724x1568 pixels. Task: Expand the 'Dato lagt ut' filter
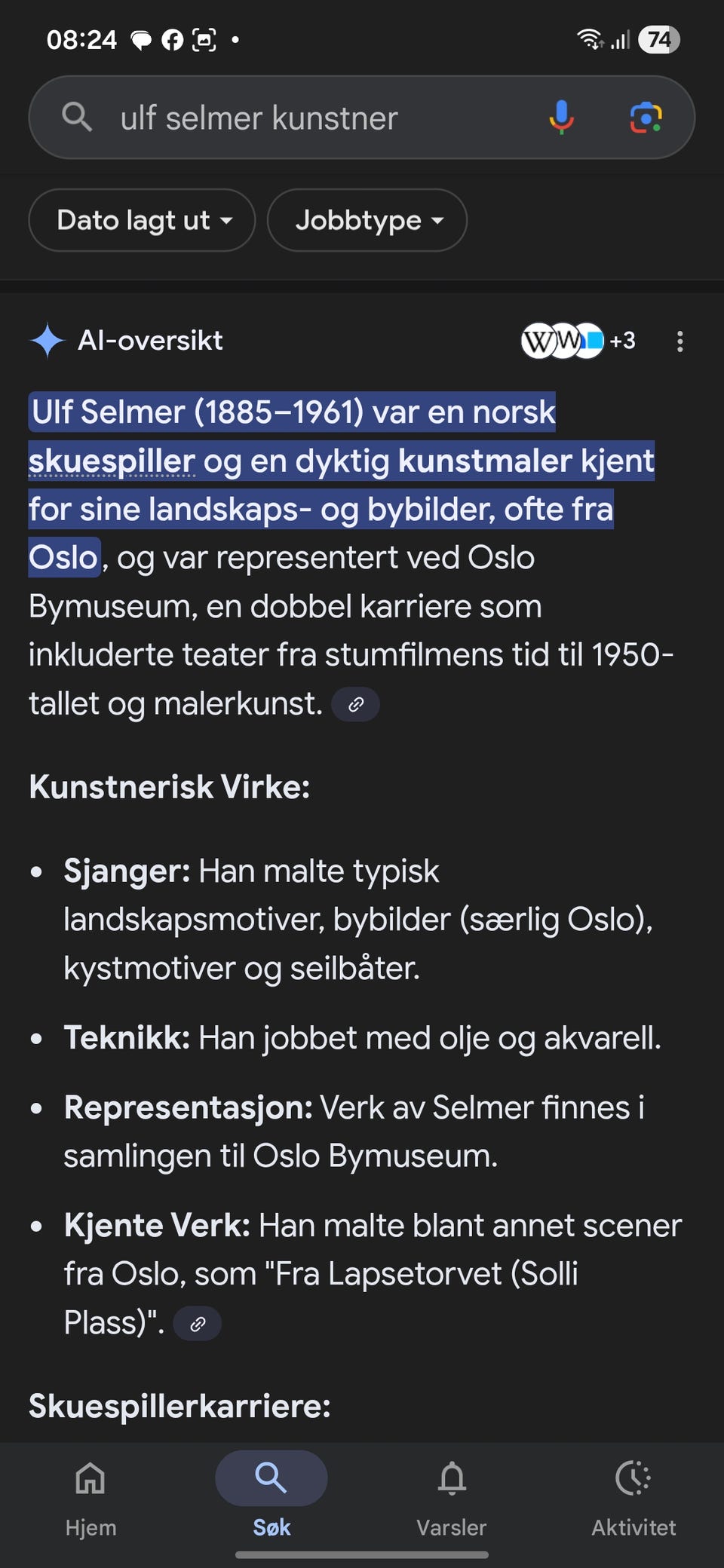tap(142, 220)
